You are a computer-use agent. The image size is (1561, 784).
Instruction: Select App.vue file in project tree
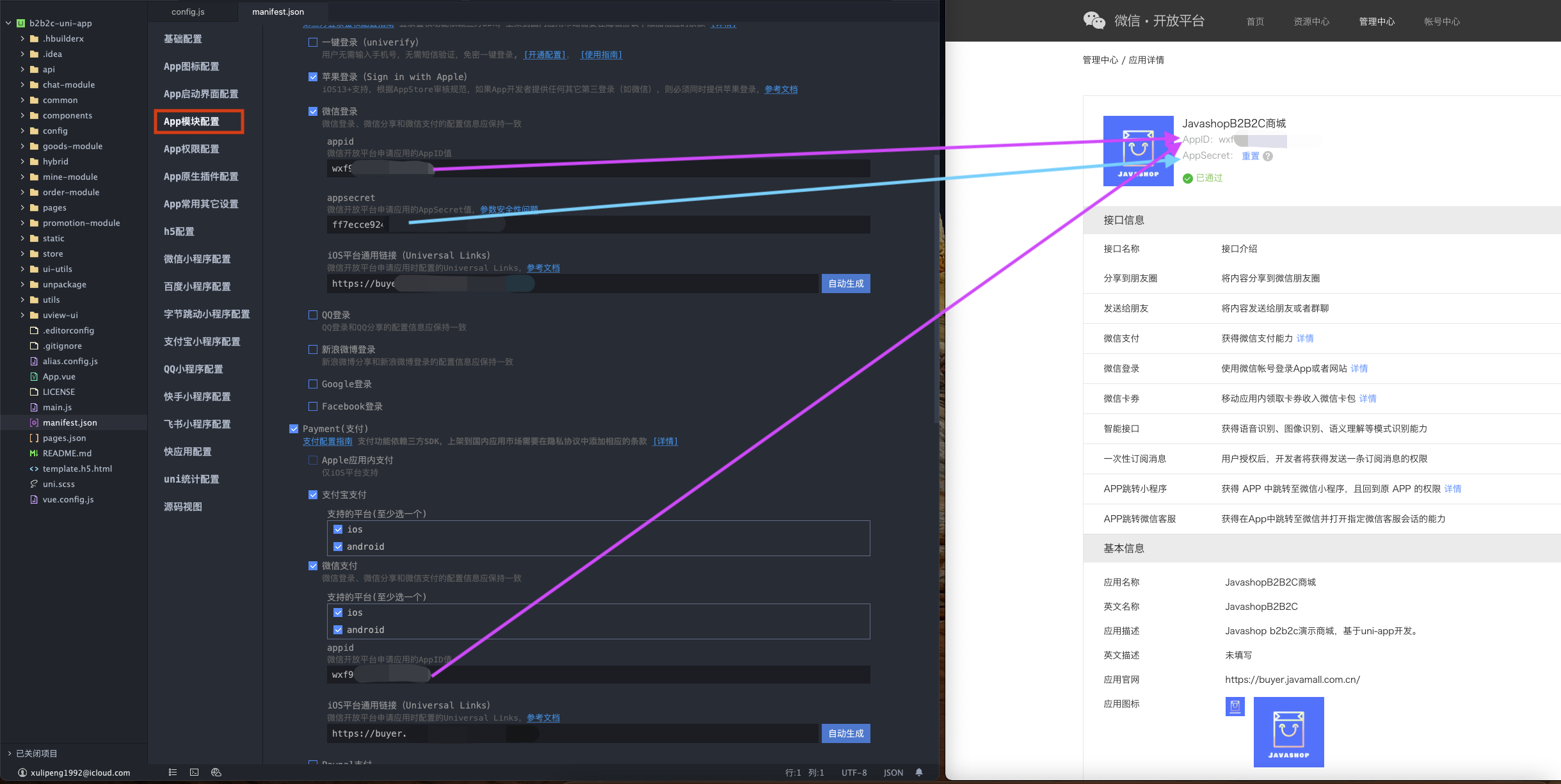tap(59, 376)
